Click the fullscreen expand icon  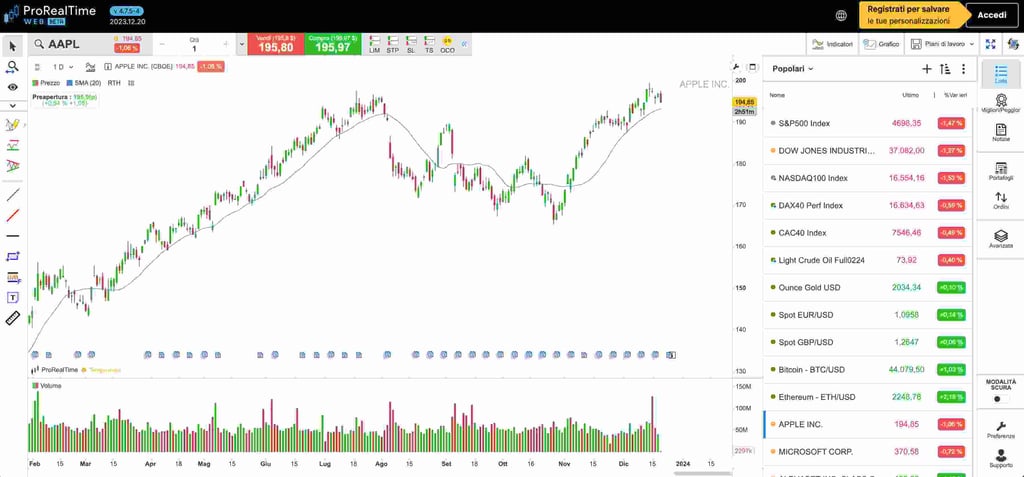990,44
